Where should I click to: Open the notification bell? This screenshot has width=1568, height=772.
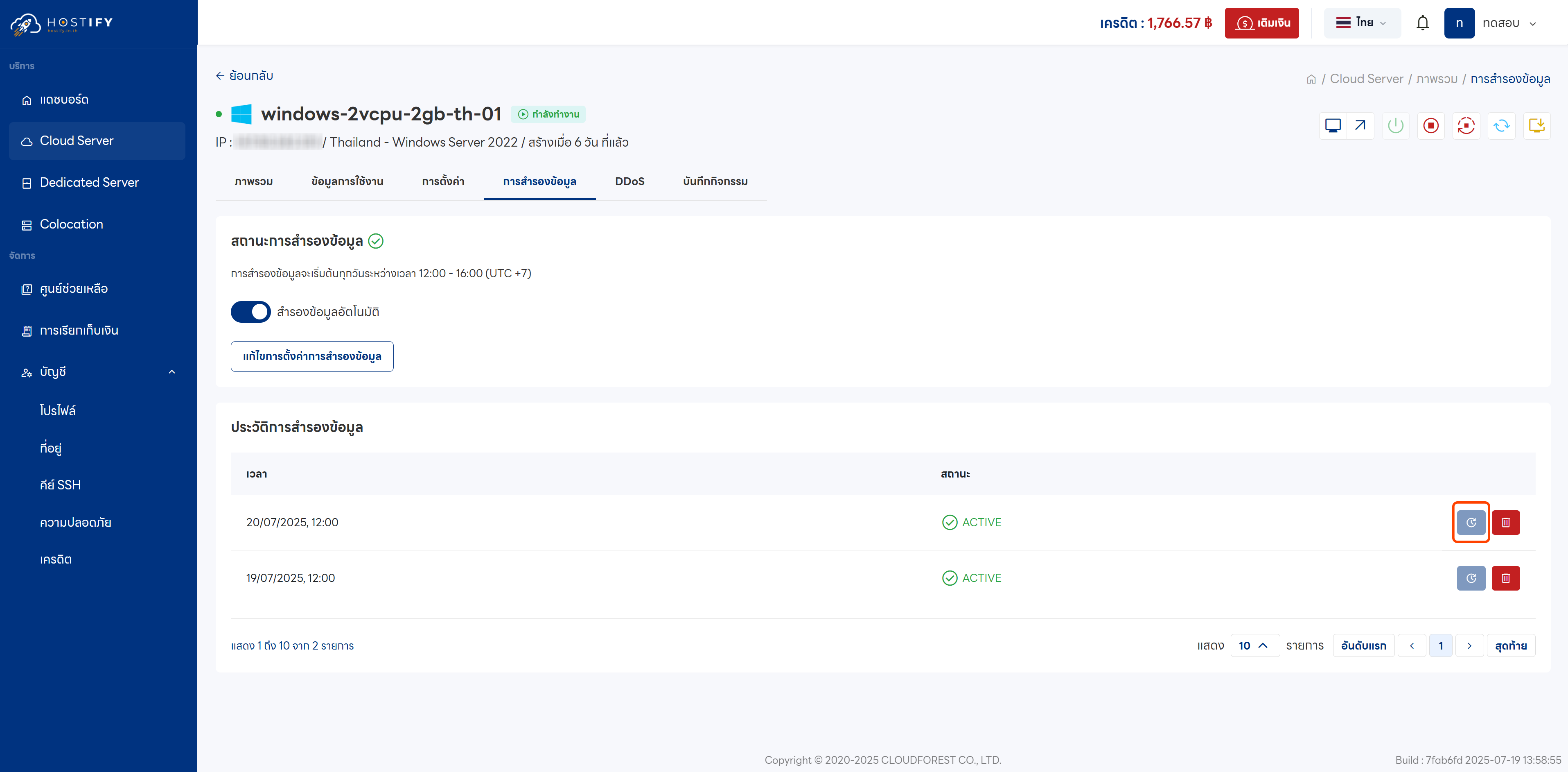pyautogui.click(x=1422, y=23)
